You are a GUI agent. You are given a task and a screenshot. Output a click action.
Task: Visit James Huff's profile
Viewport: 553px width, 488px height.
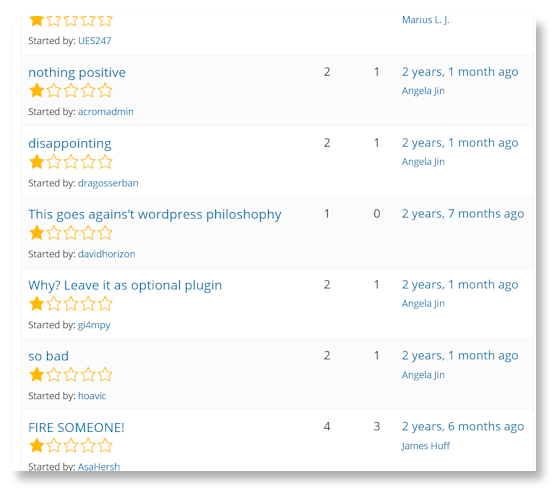426,446
